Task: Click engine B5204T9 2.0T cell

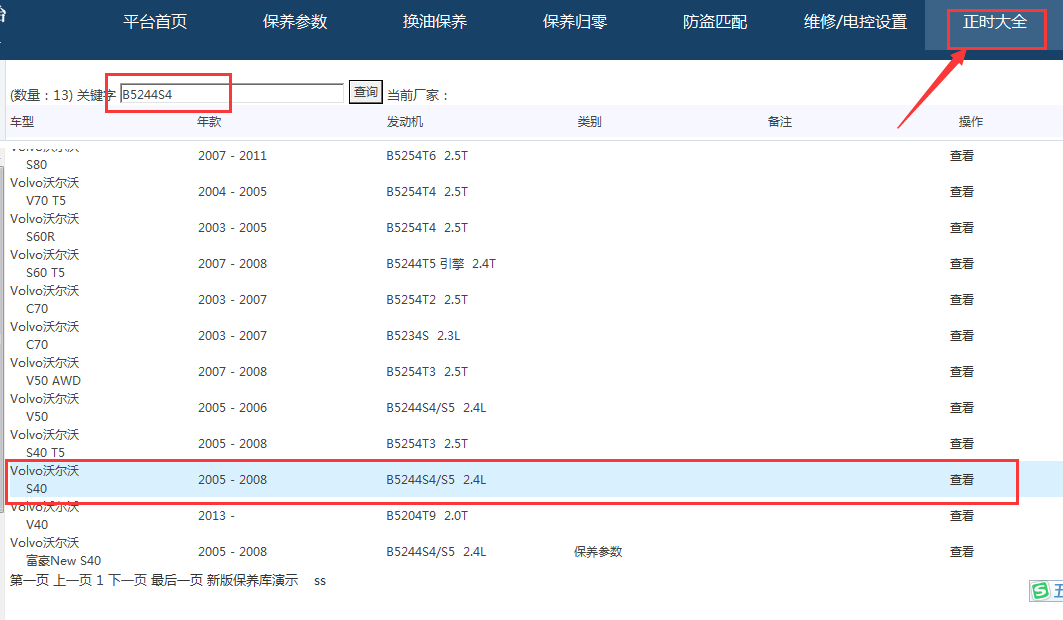Action: (427, 516)
